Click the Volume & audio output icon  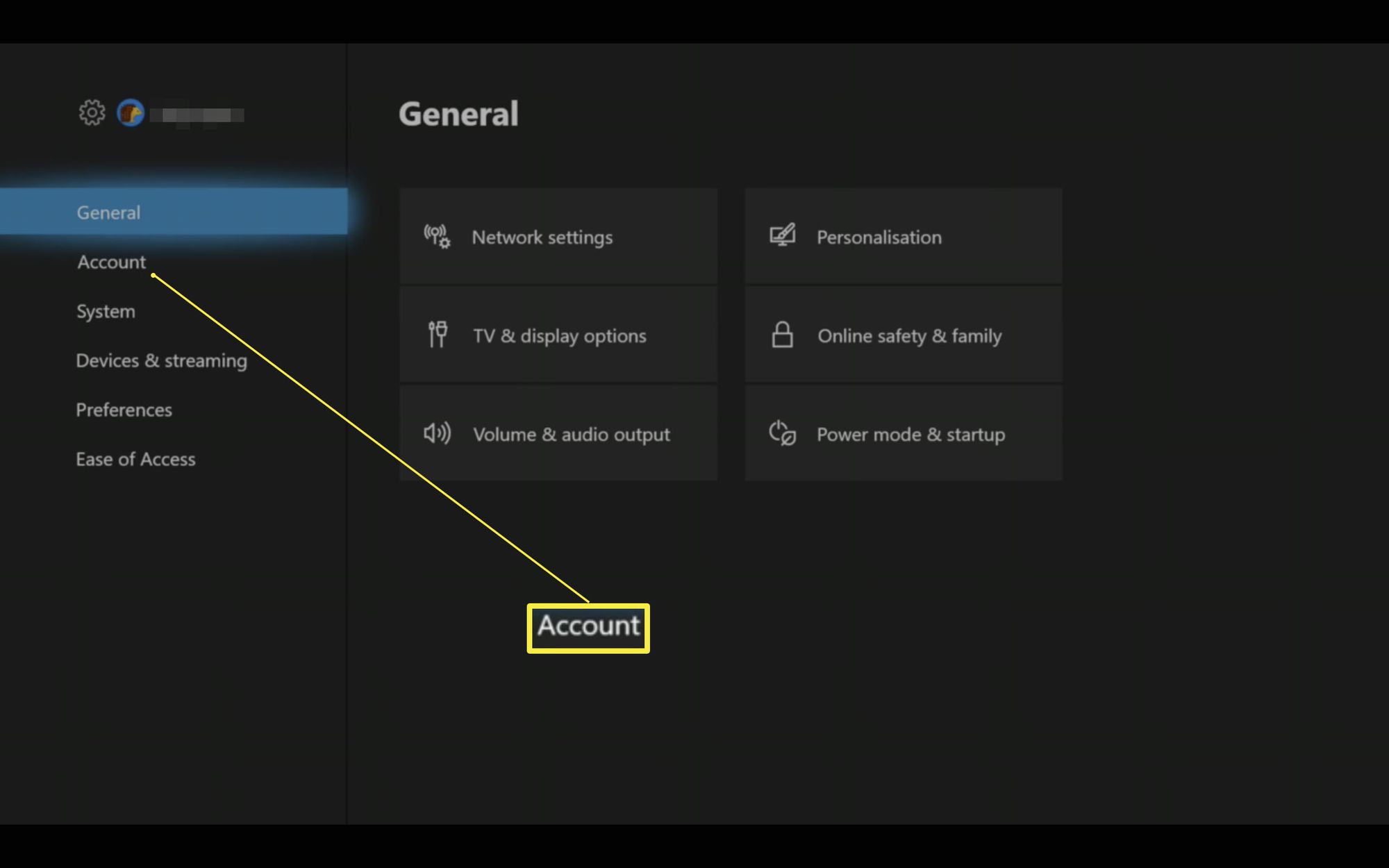(437, 434)
